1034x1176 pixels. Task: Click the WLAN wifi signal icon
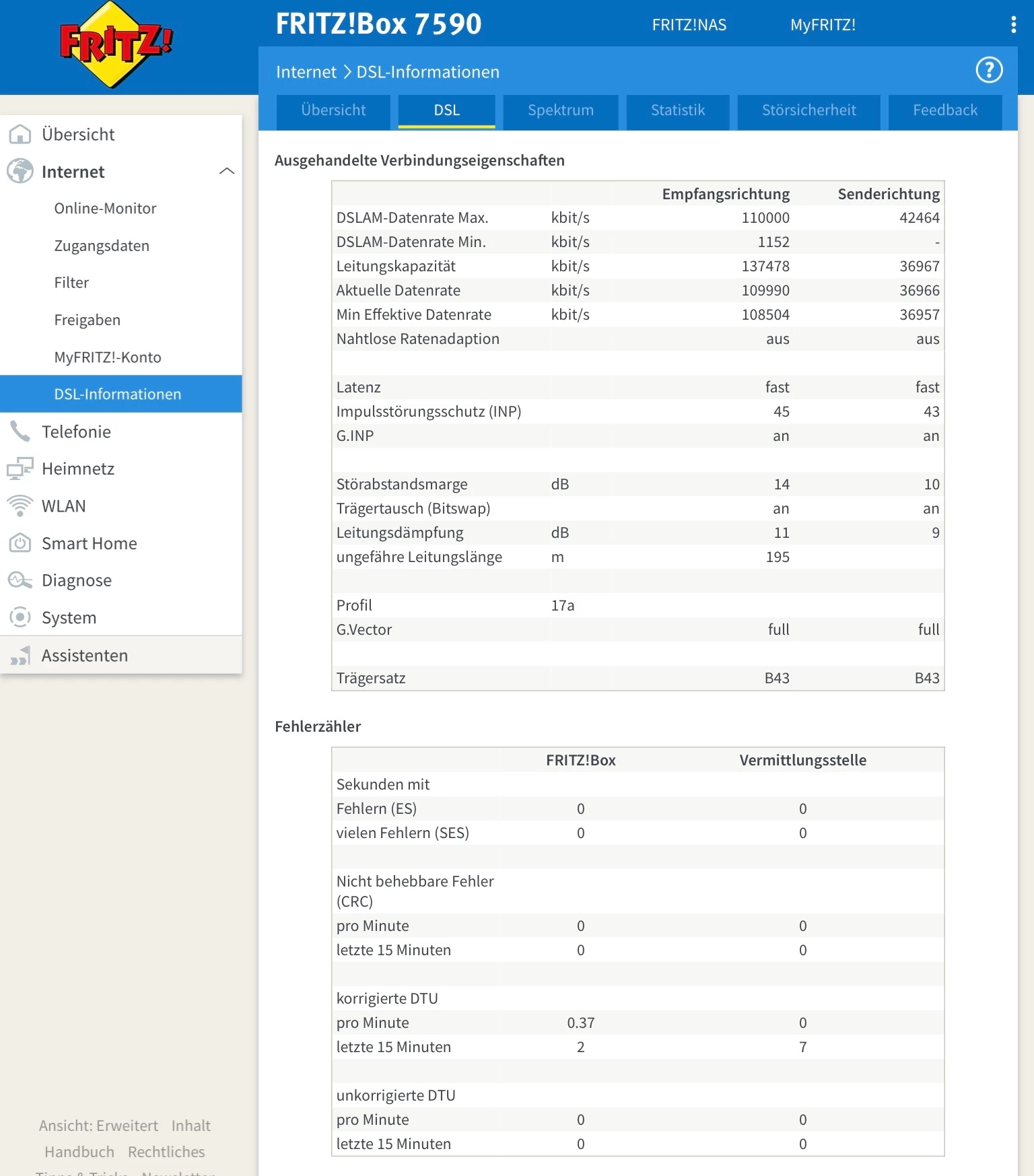(x=20, y=506)
